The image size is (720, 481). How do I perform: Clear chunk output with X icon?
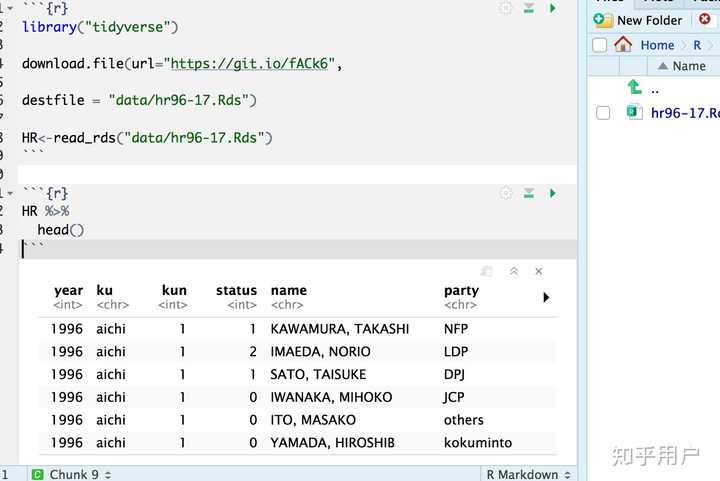pyautogui.click(x=539, y=271)
